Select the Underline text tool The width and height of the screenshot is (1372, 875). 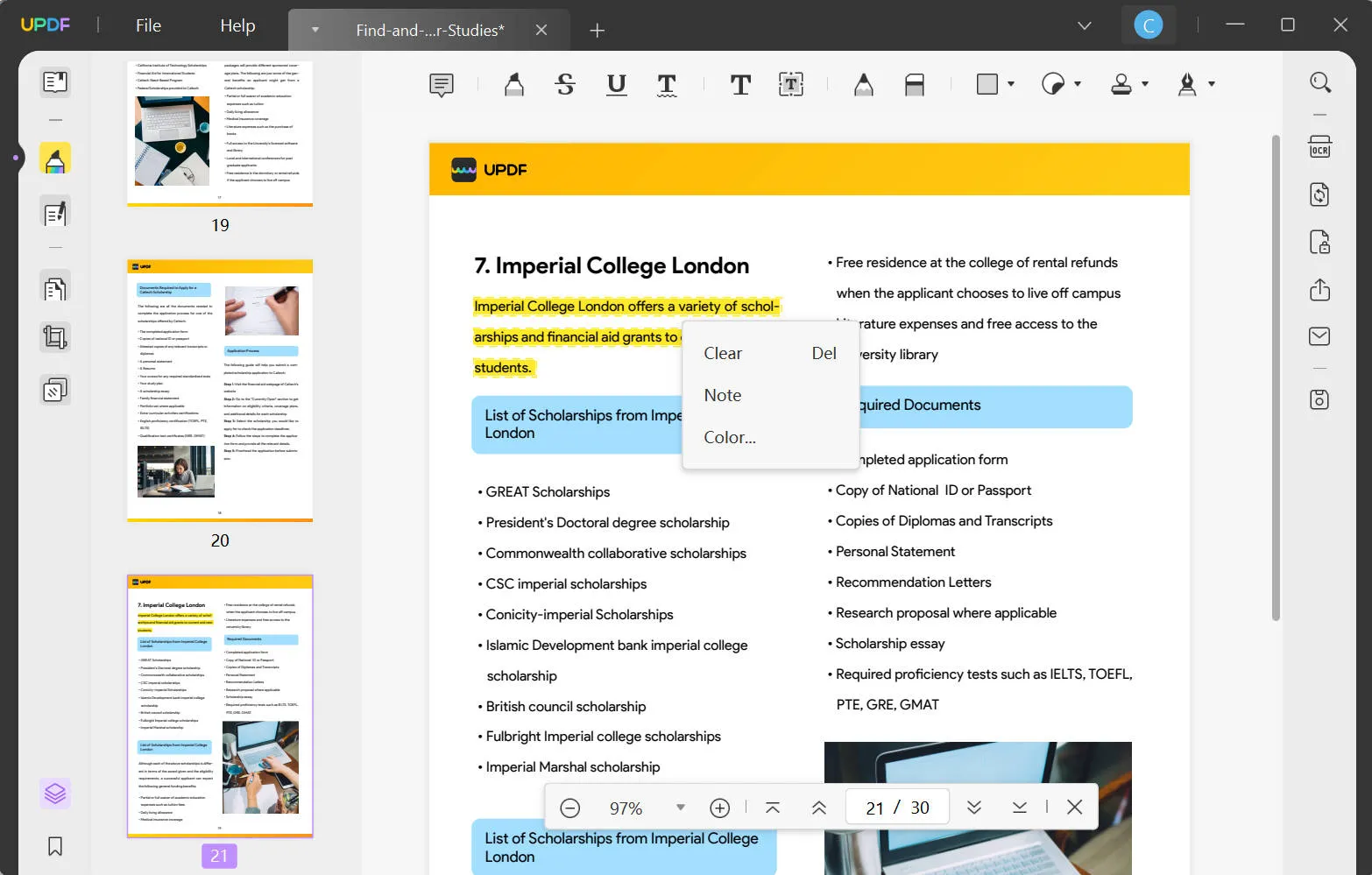pyautogui.click(x=617, y=84)
